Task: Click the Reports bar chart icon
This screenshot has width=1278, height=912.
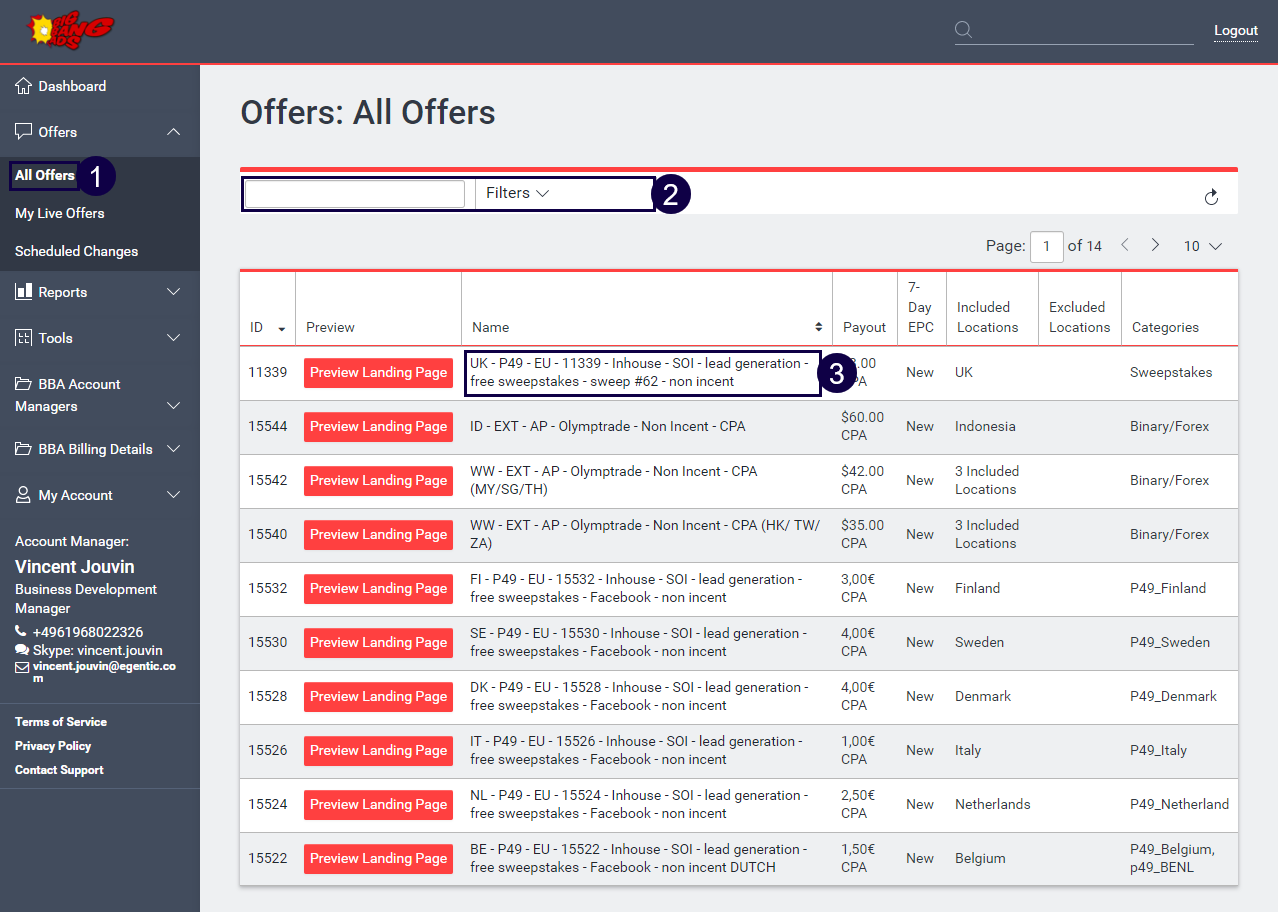Action: 24,292
